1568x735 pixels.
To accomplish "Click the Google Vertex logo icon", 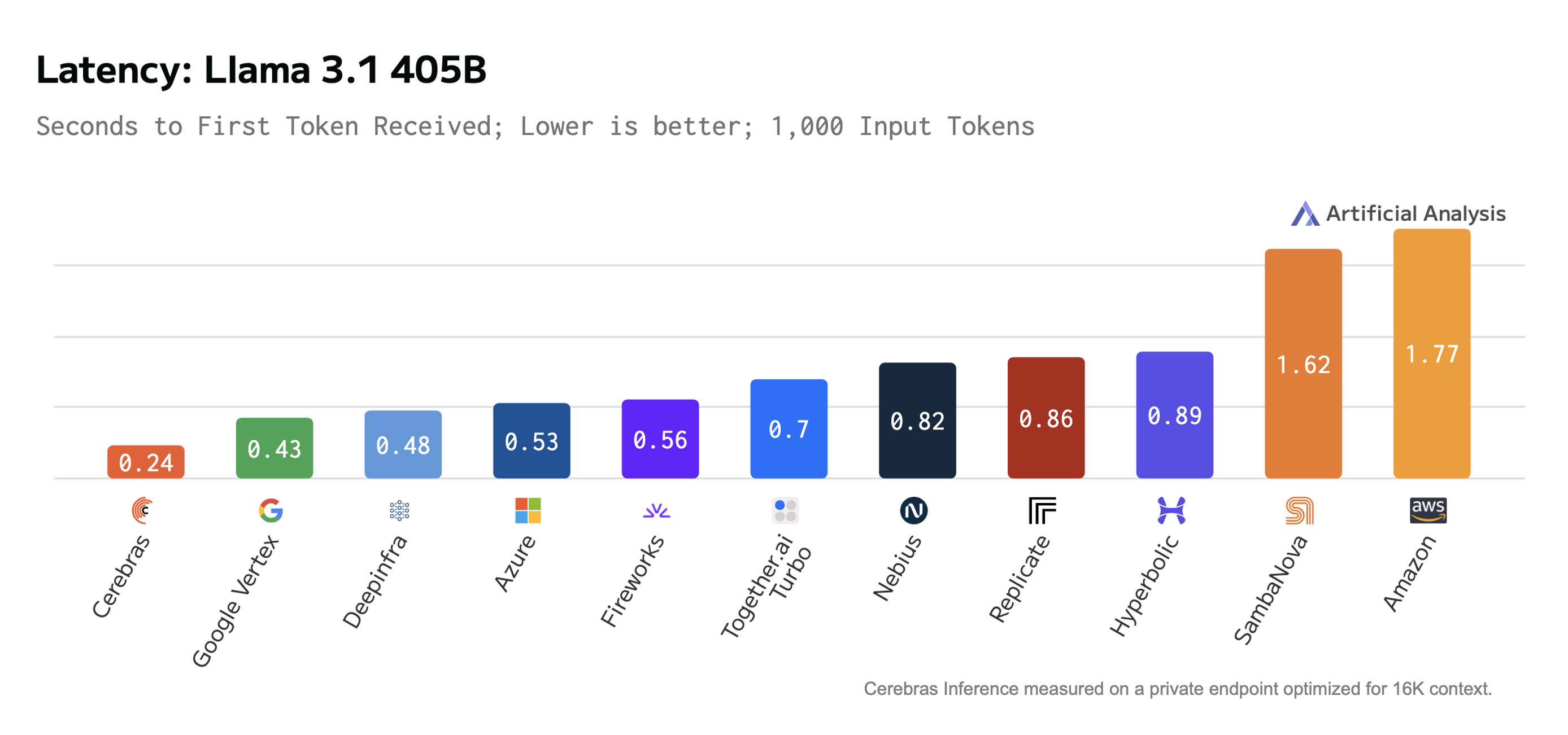I will (x=271, y=510).
